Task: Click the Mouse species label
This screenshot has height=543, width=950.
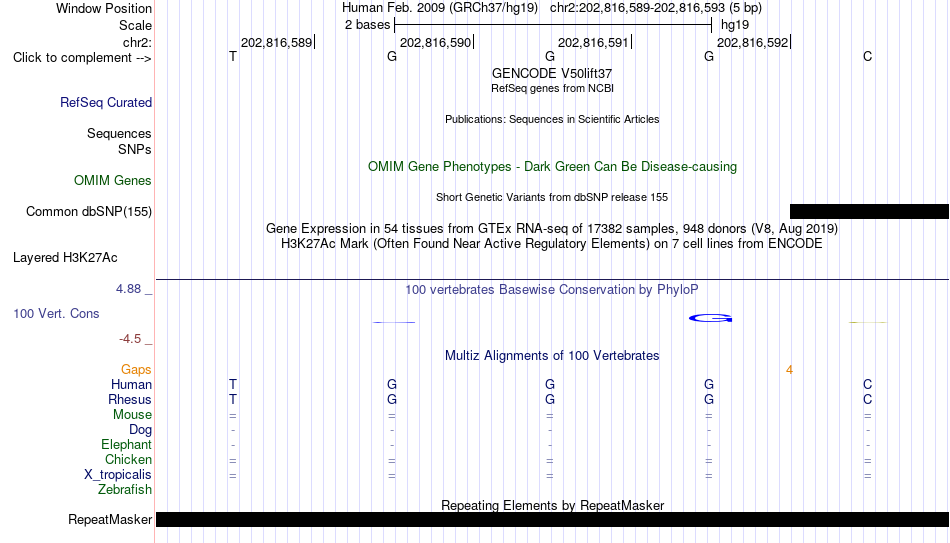Action: [x=132, y=415]
